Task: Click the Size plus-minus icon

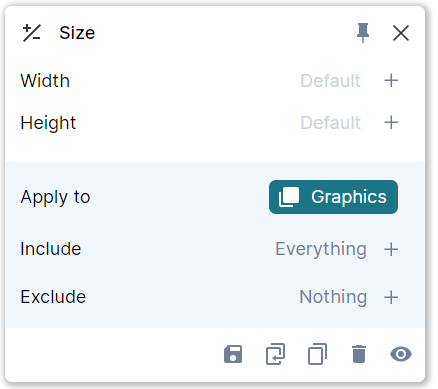Action: [x=32, y=33]
